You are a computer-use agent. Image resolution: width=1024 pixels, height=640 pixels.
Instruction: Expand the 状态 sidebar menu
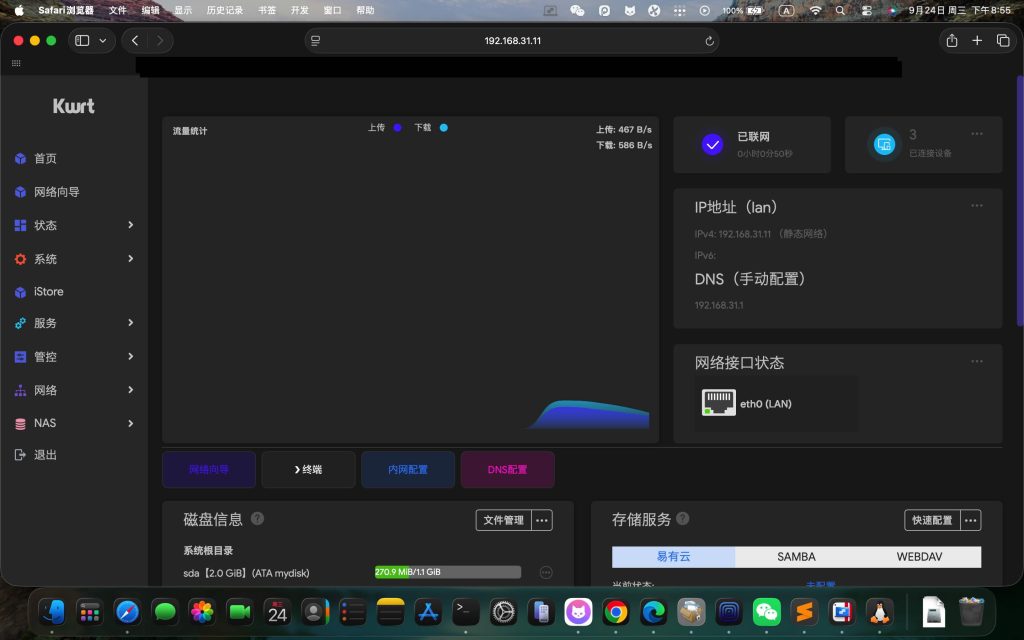pos(130,225)
